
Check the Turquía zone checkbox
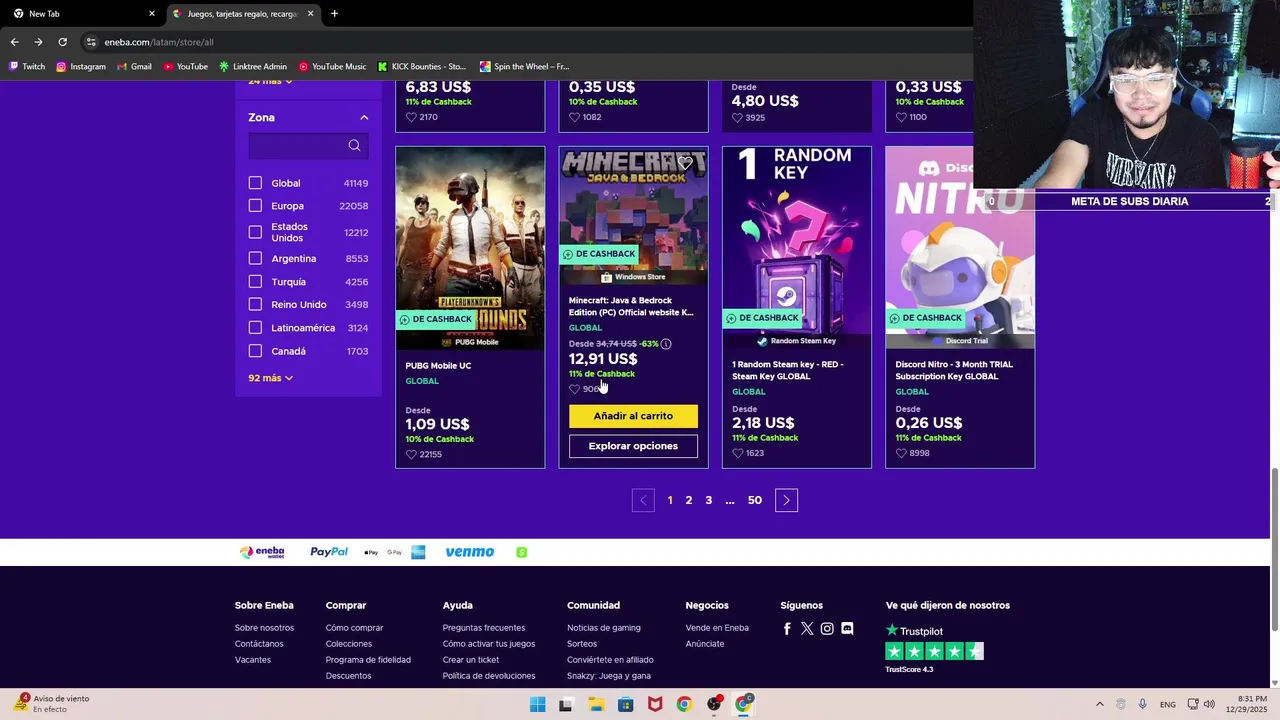(255, 282)
